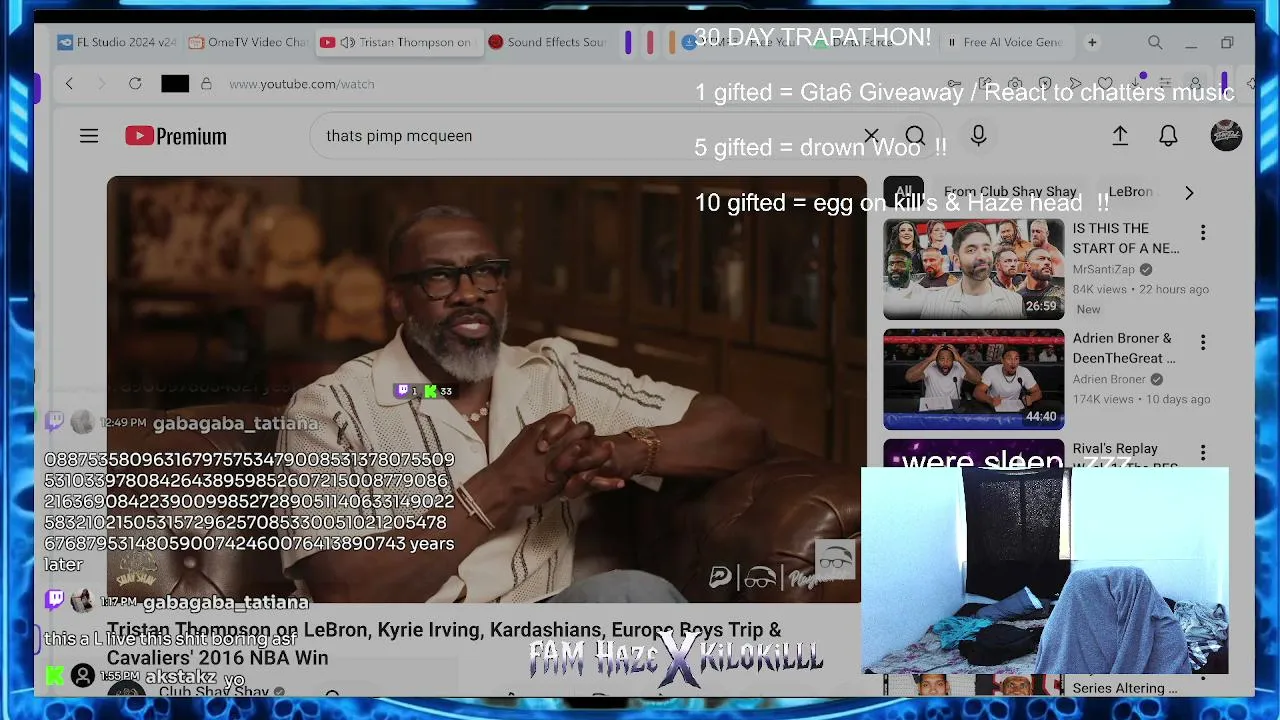Select the Tristan Thompson YouTube tab
Image resolution: width=1280 pixels, height=720 pixels.
399,42
